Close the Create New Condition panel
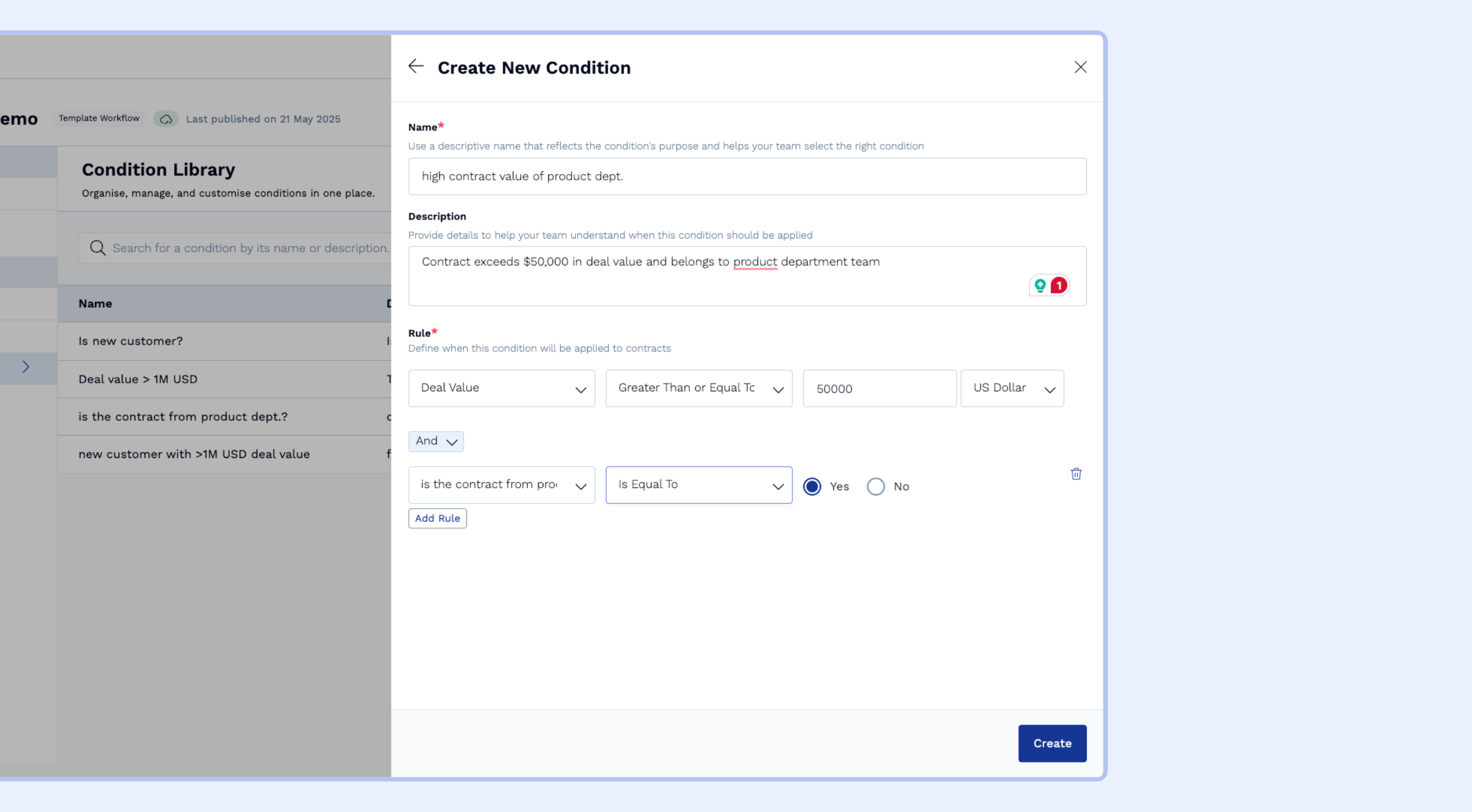1472x812 pixels. point(1080,67)
